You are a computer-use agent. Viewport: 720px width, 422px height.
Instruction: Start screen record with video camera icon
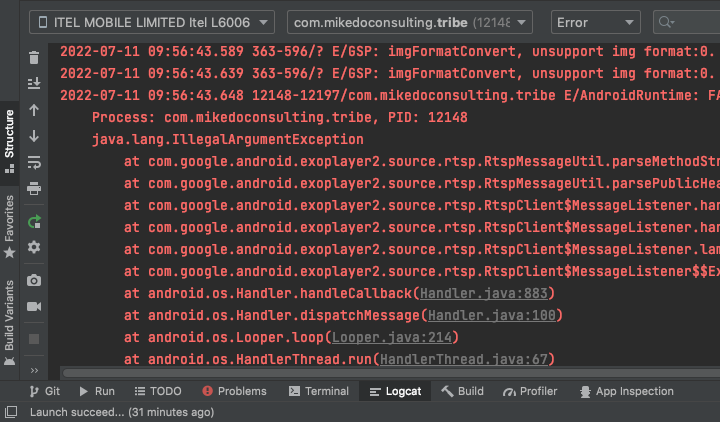[x=34, y=306]
